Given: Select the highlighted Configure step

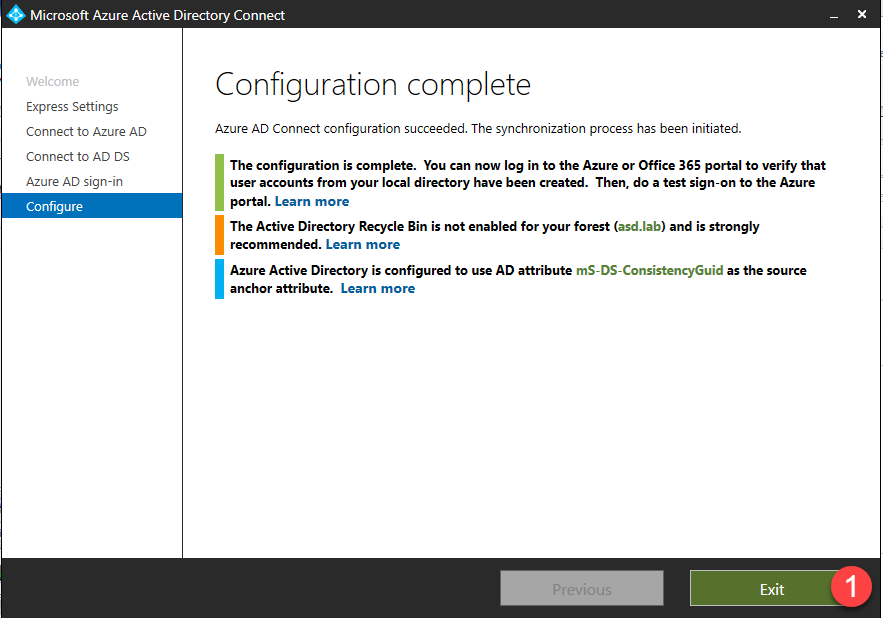Looking at the screenshot, I should (x=55, y=207).
